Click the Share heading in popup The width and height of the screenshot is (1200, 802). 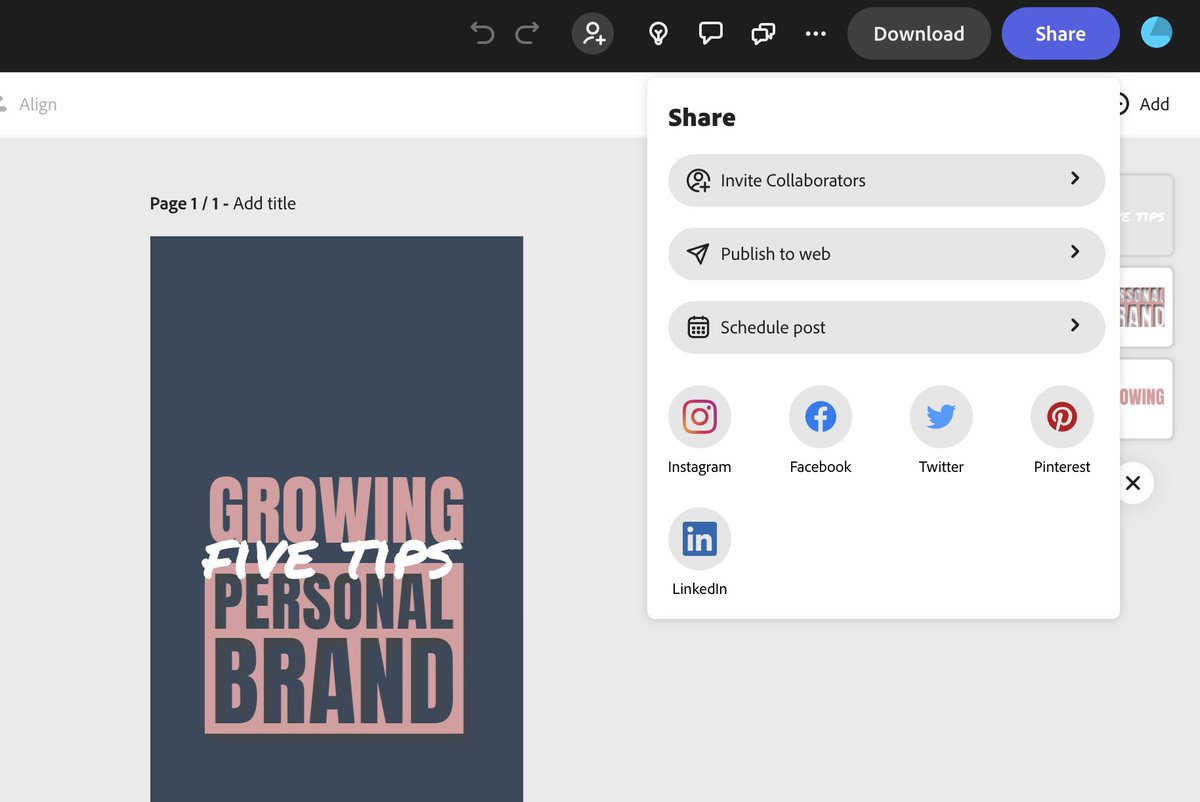click(x=702, y=118)
